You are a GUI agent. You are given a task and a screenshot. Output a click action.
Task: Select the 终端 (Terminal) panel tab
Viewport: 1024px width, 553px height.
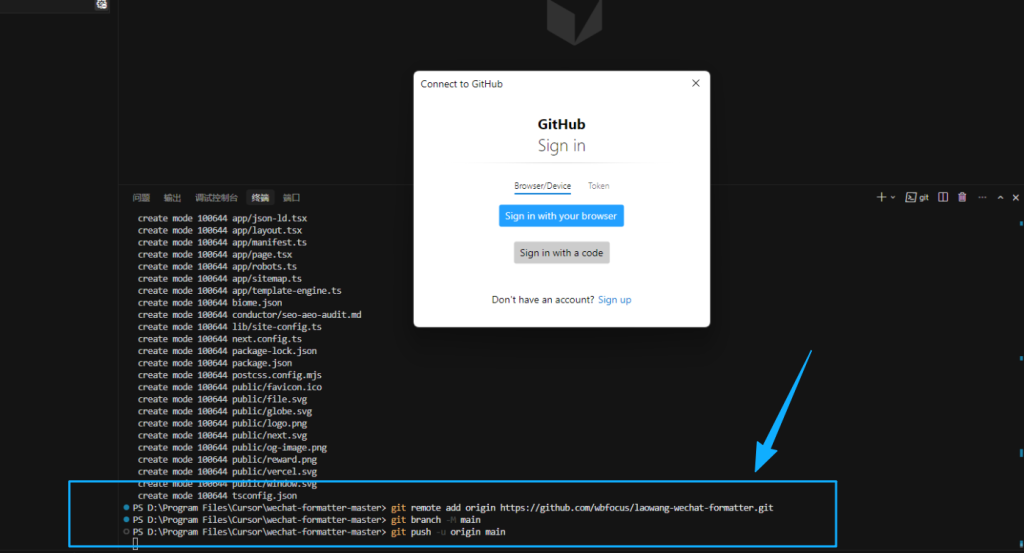pyautogui.click(x=260, y=198)
